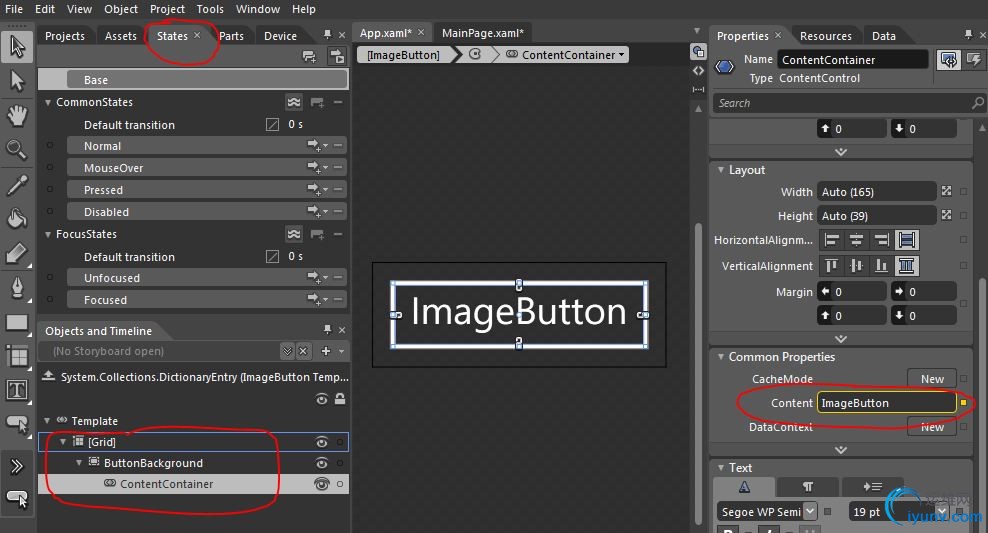Set Width to Auto toggle

(x=946, y=191)
